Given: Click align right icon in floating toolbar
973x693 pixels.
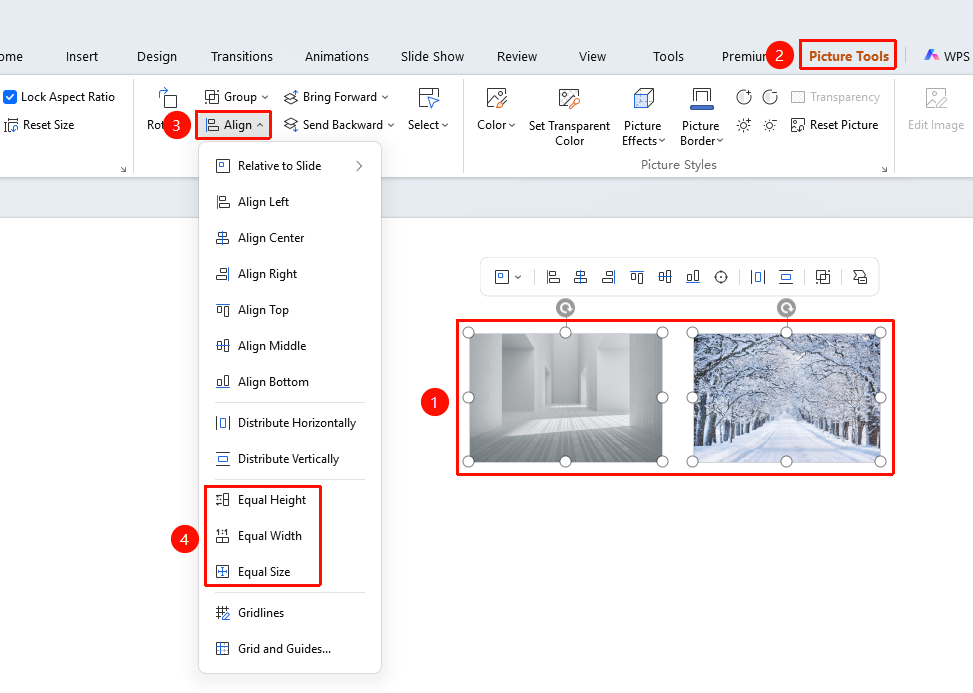Looking at the screenshot, I should click(608, 277).
